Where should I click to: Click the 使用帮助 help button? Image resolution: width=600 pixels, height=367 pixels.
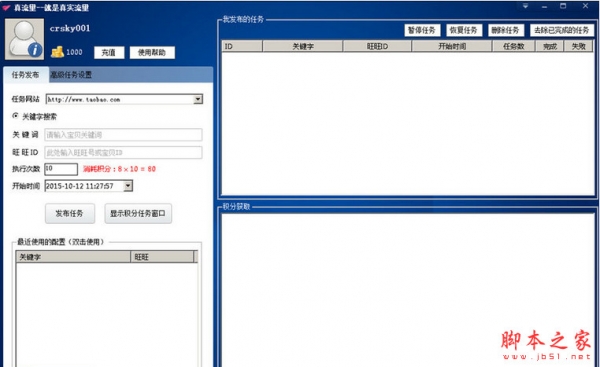[x=152, y=52]
